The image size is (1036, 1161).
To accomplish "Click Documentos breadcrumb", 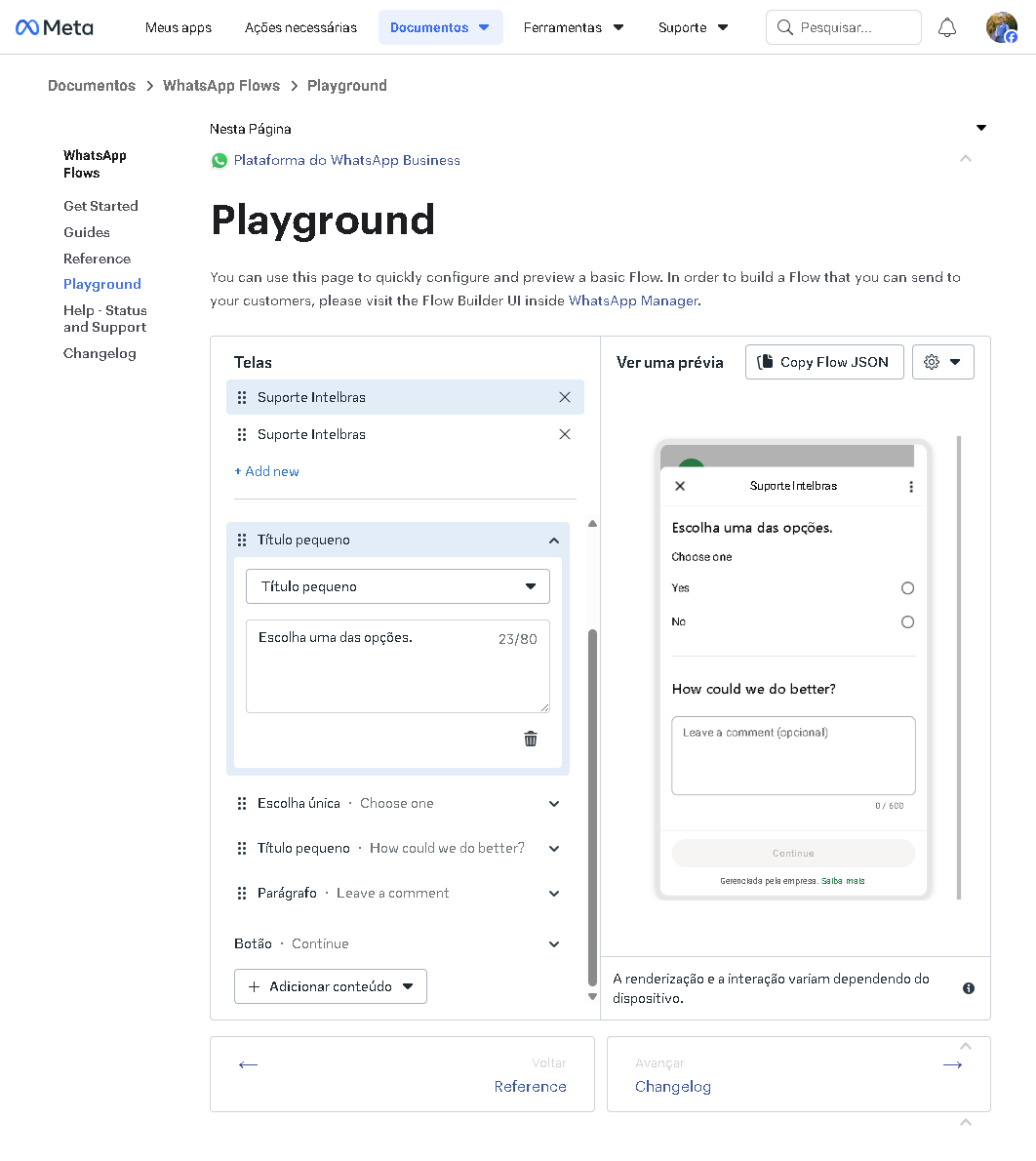I will tap(92, 86).
